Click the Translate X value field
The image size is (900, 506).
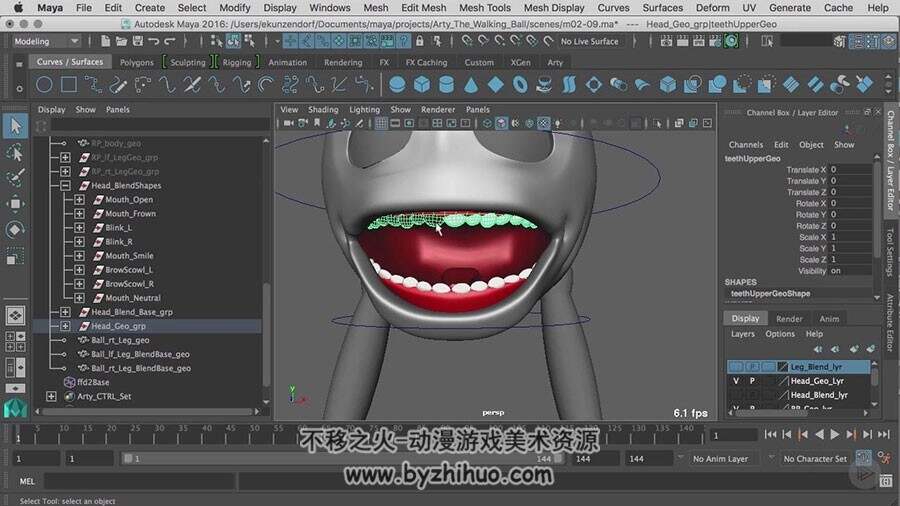point(851,169)
